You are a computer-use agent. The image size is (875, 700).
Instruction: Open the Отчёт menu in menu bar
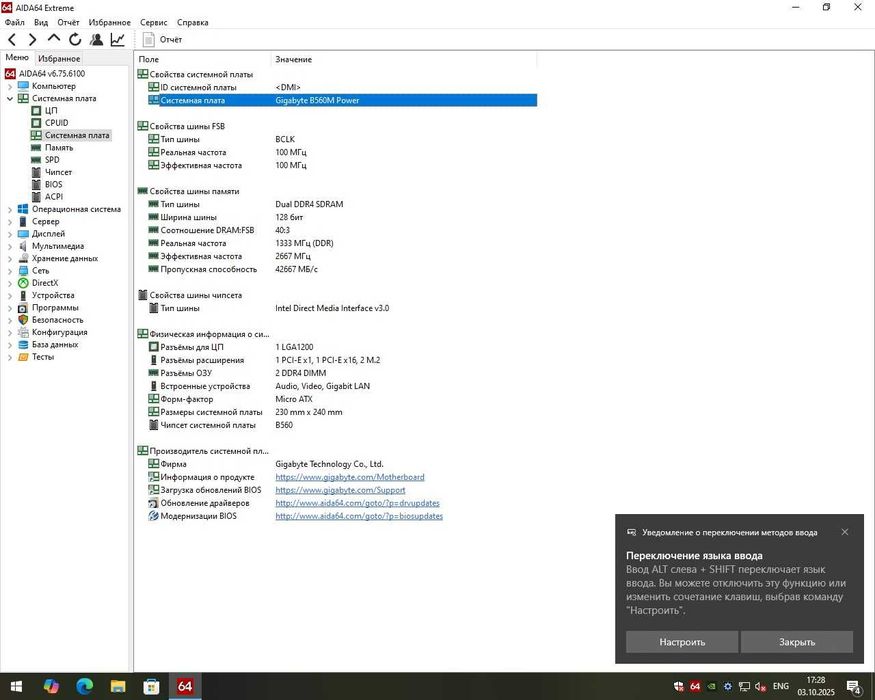pyautogui.click(x=68, y=22)
